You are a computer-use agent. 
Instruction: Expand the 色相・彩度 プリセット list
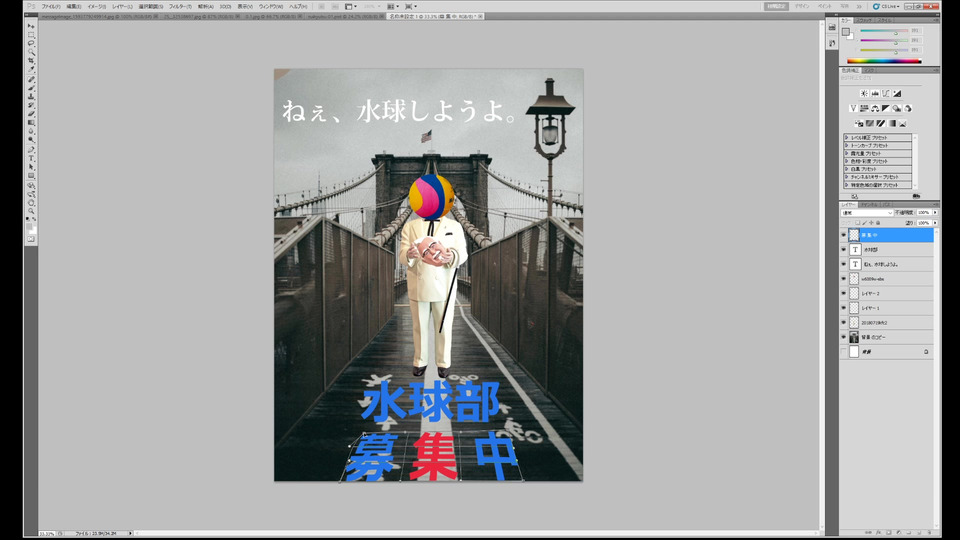pyautogui.click(x=847, y=161)
